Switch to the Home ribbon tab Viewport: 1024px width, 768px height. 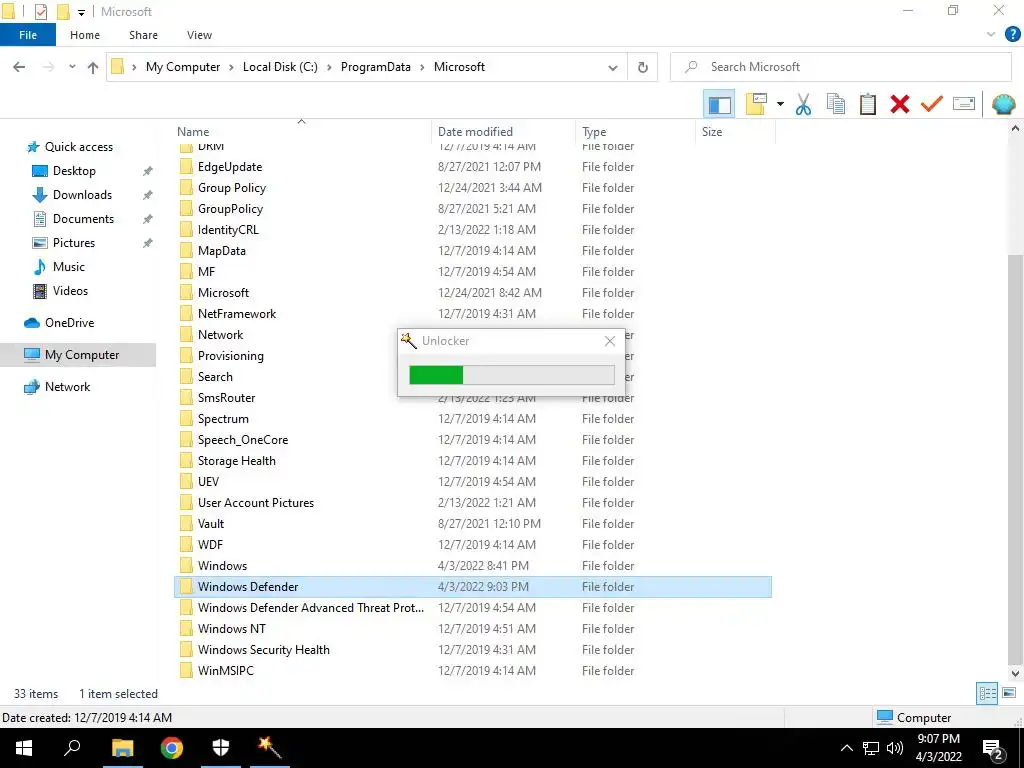pyautogui.click(x=85, y=35)
